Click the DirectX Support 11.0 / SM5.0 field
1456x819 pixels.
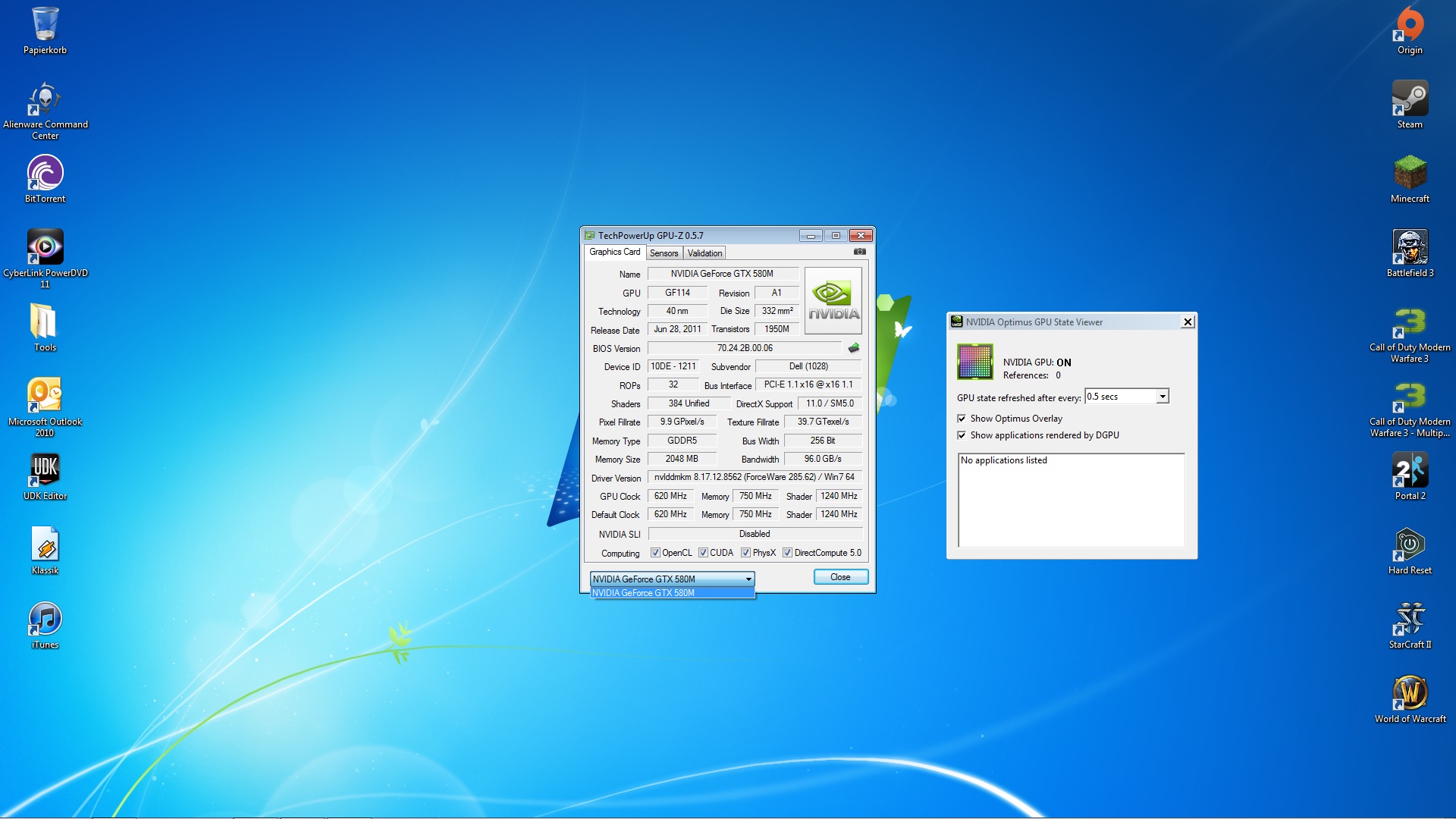coord(830,403)
